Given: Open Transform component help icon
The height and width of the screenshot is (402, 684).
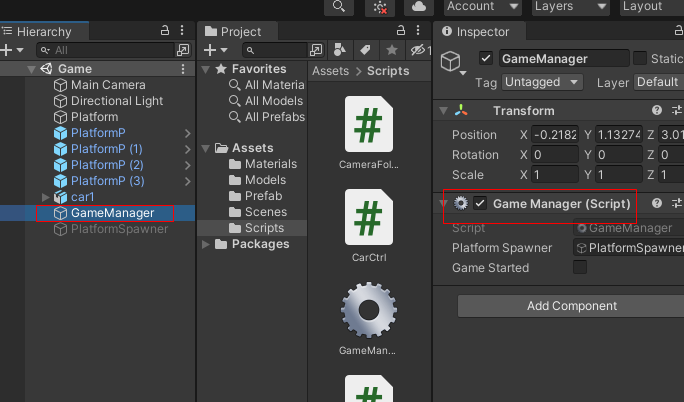Looking at the screenshot, I should pos(657,110).
